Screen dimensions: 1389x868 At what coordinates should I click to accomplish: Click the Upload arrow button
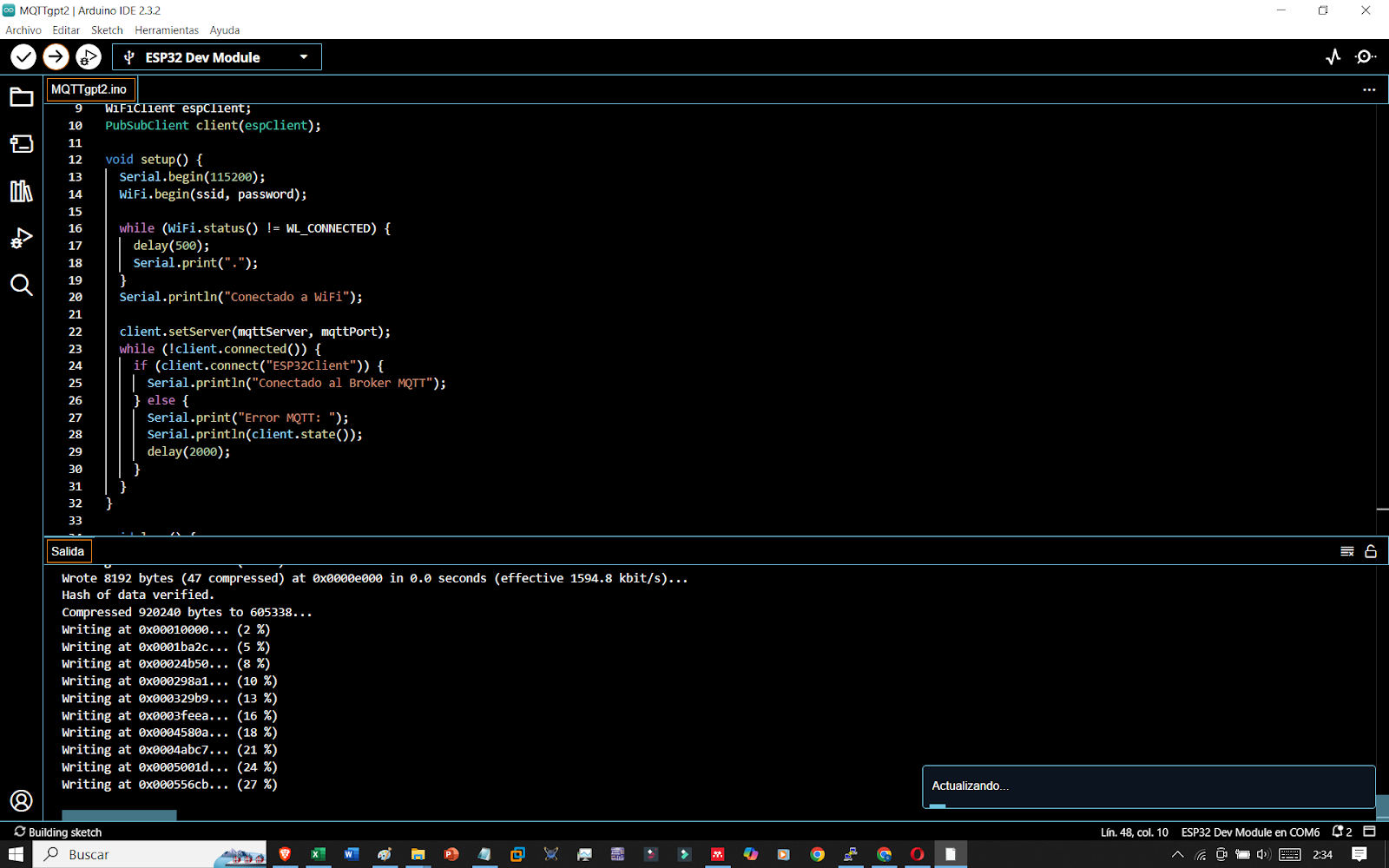tap(56, 57)
